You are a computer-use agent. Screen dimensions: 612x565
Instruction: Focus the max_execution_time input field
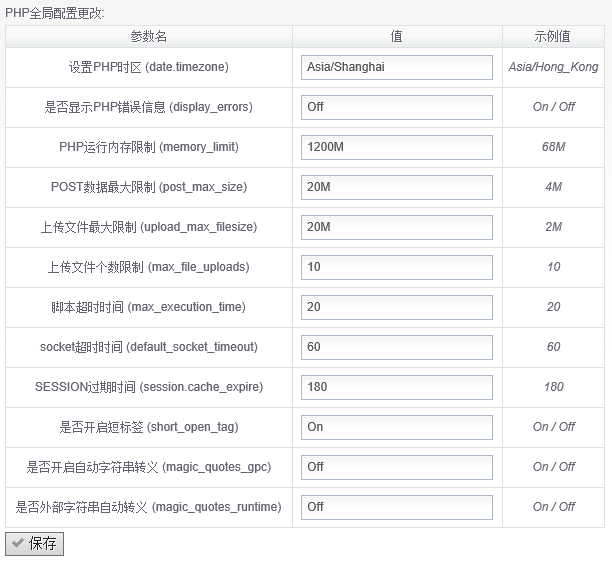(396, 307)
